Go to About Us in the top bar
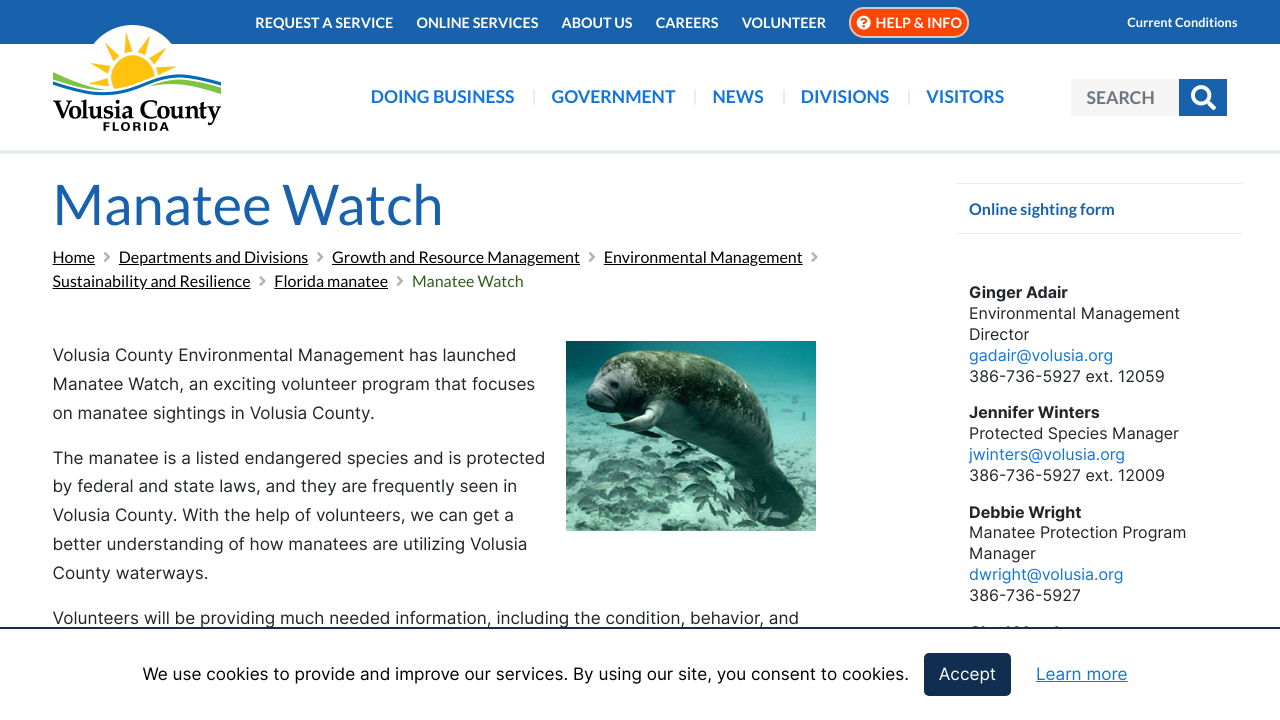The height and width of the screenshot is (720, 1280). [597, 22]
